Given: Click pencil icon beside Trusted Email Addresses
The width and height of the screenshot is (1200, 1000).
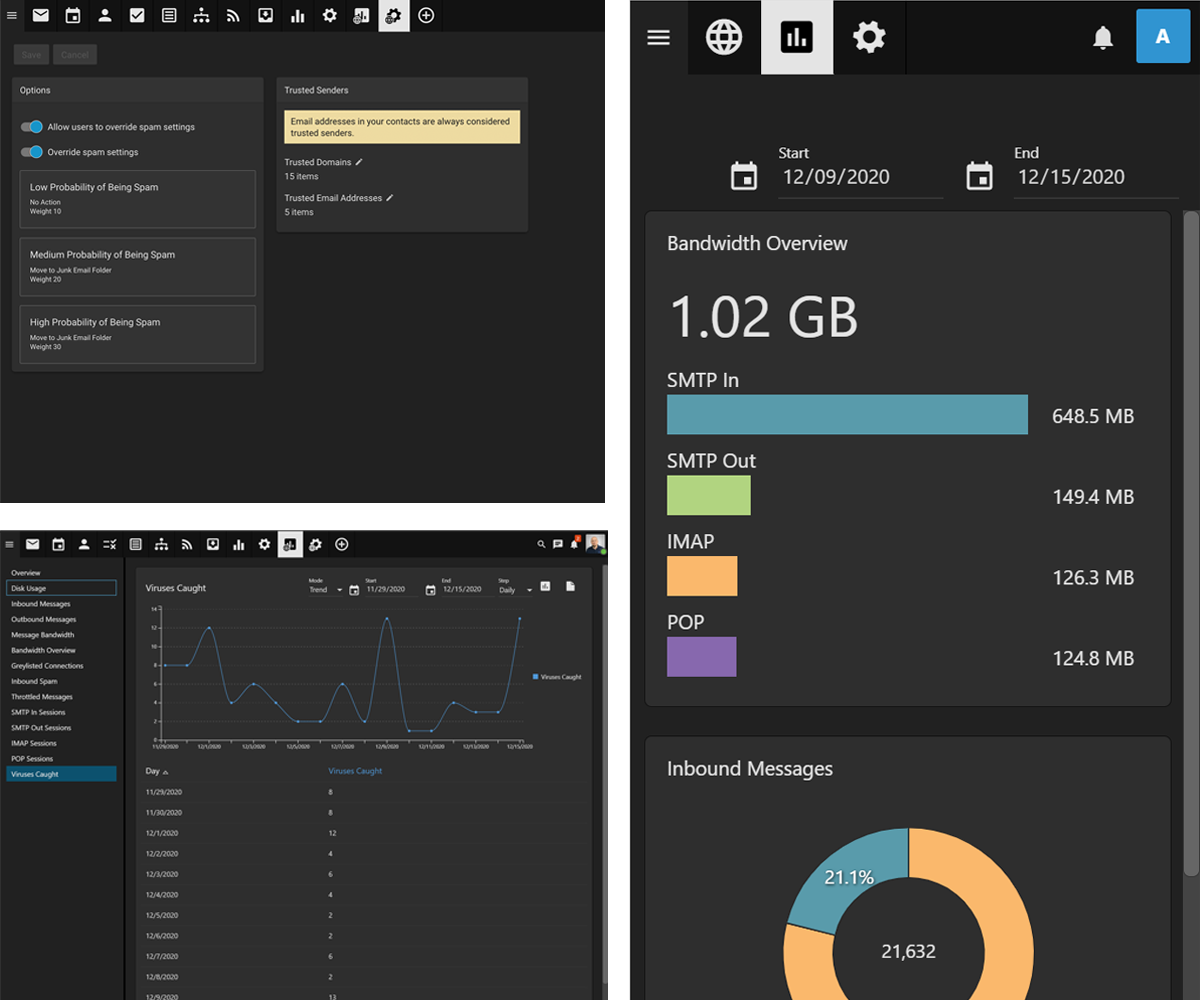Looking at the screenshot, I should tap(390, 198).
